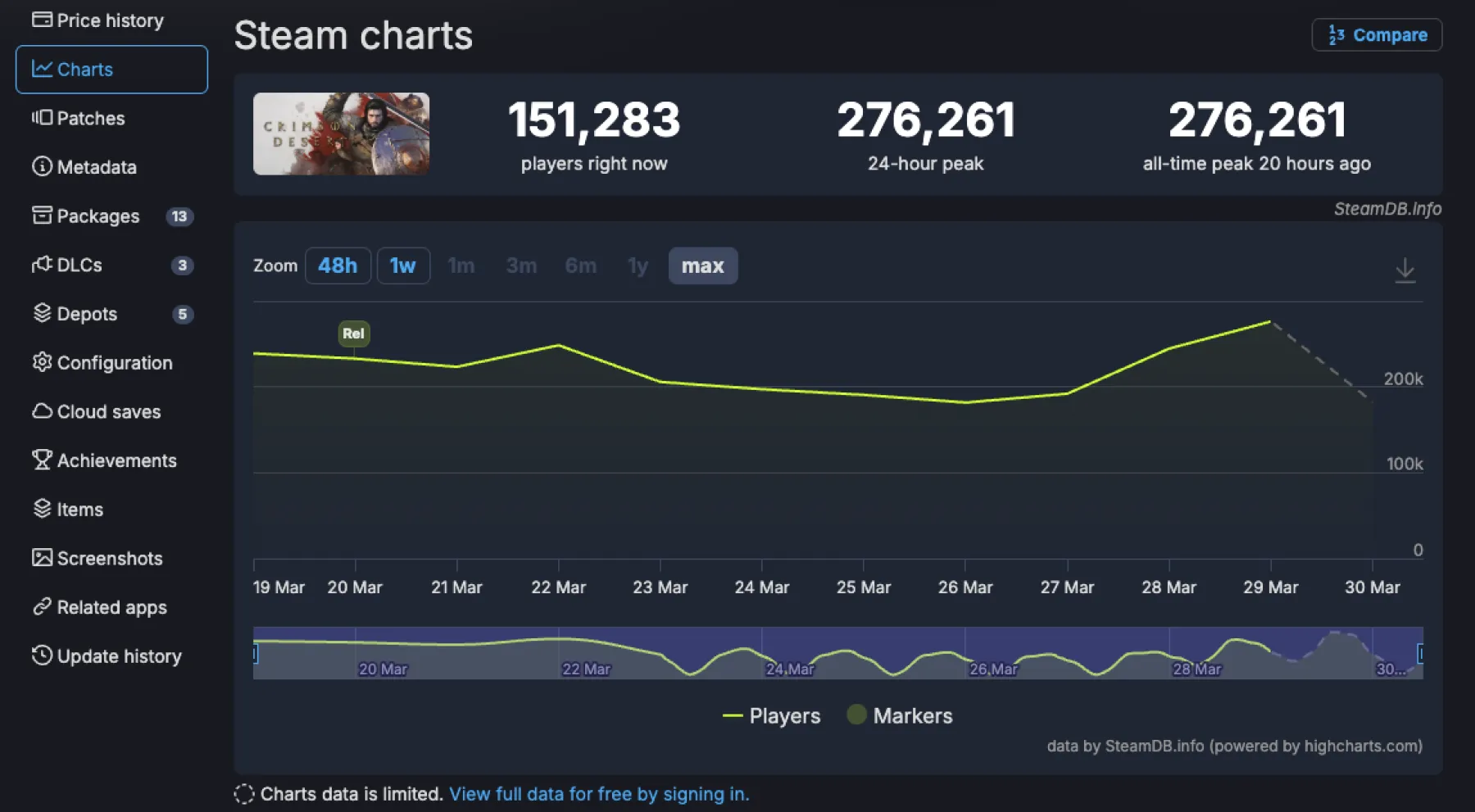Viewport: 1475px width, 812px height.
Task: Click the Price history card icon
Action: click(42, 20)
